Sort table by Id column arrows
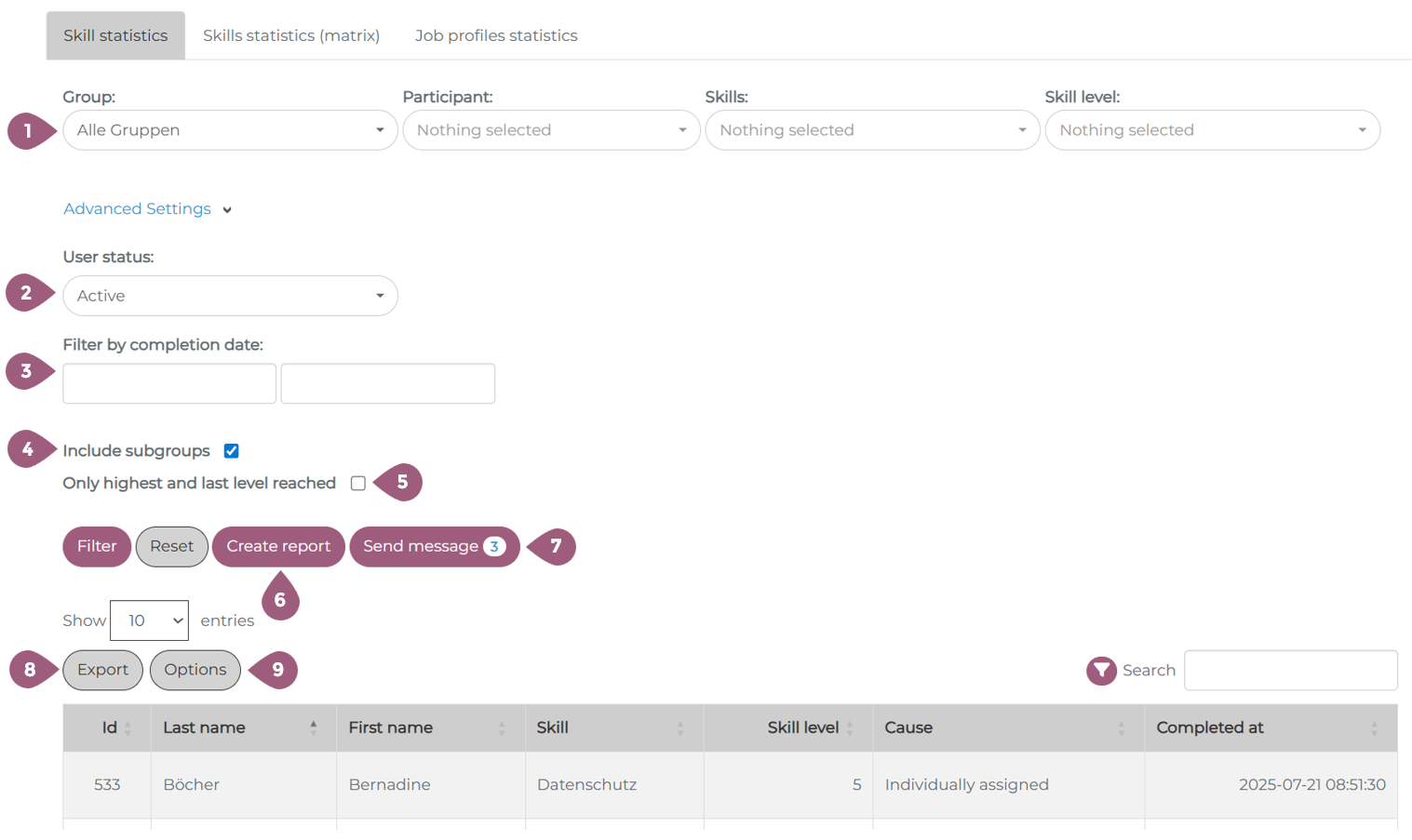The width and height of the screenshot is (1412, 840). point(128,728)
